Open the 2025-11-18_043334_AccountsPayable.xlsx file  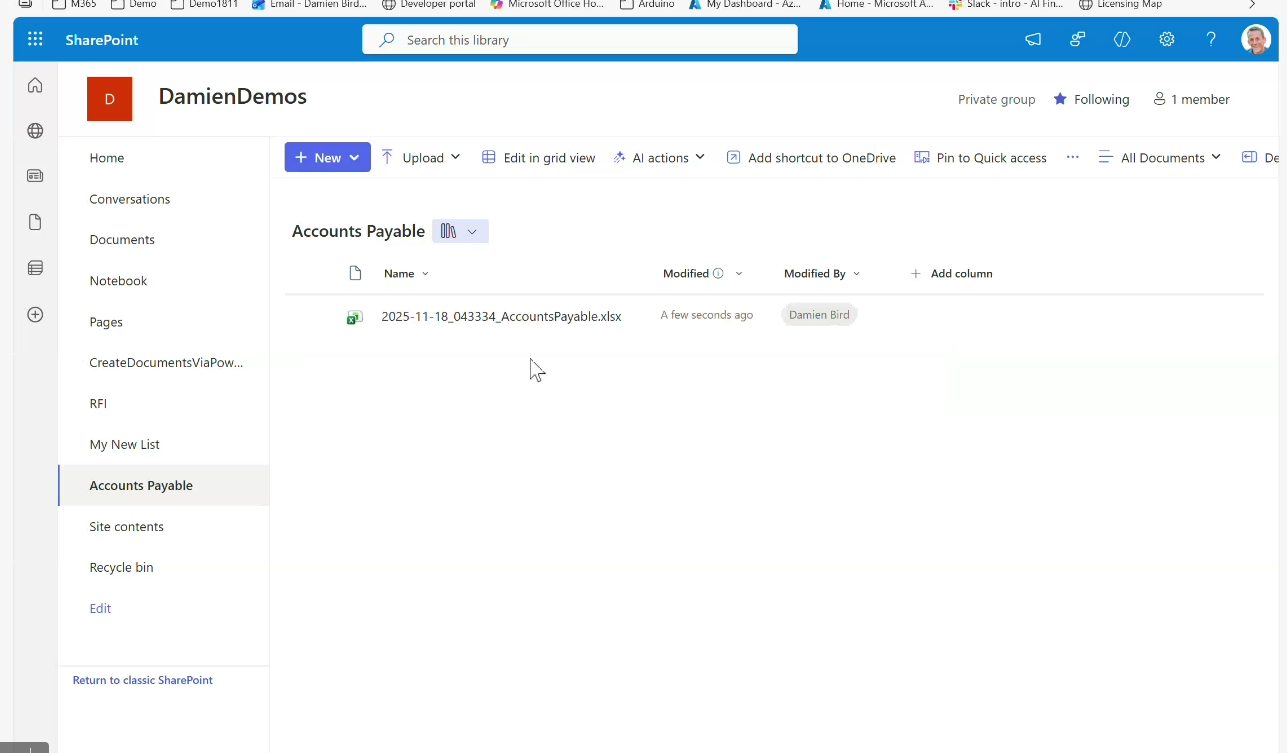point(501,316)
